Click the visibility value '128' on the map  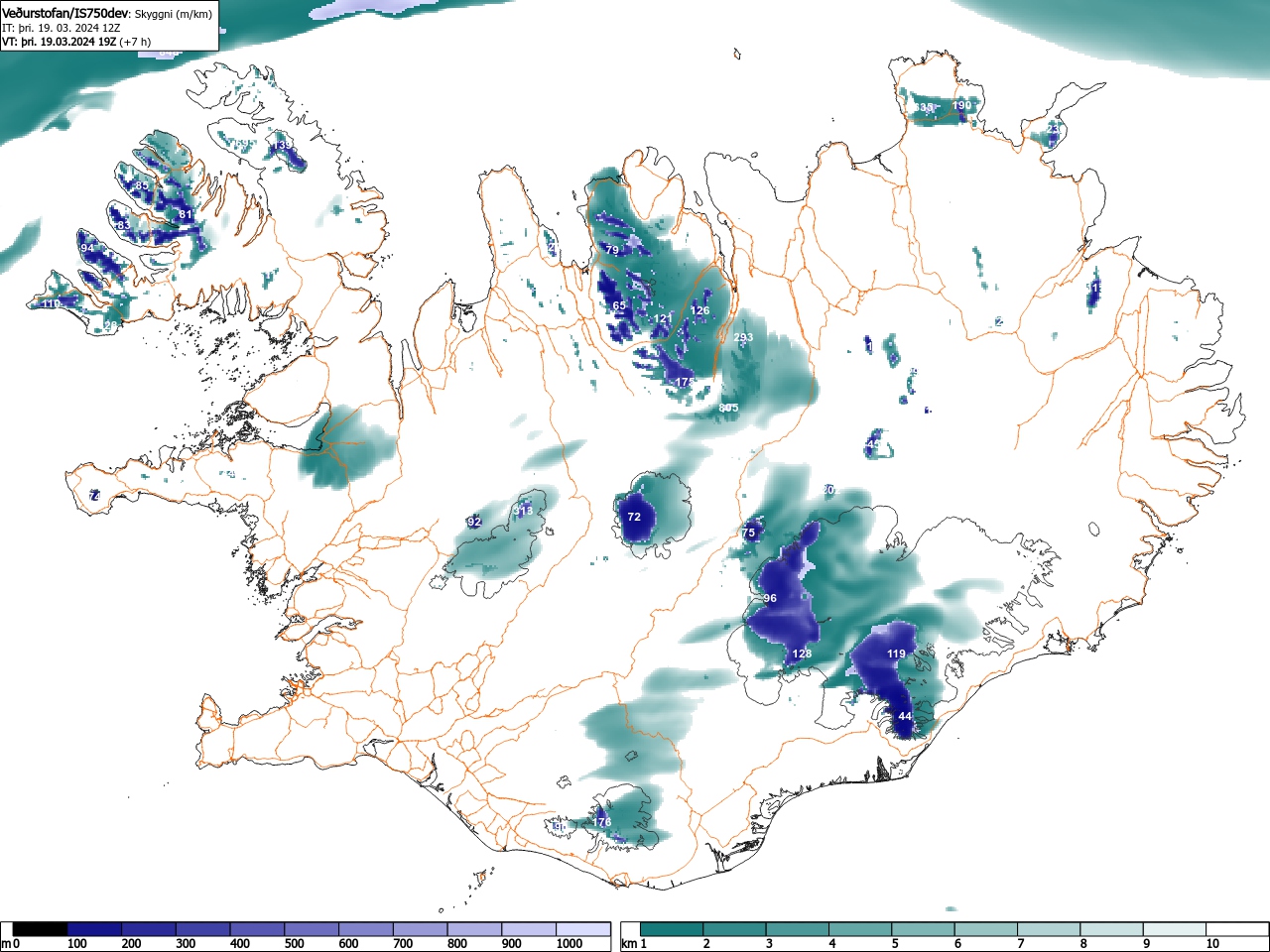(x=803, y=654)
